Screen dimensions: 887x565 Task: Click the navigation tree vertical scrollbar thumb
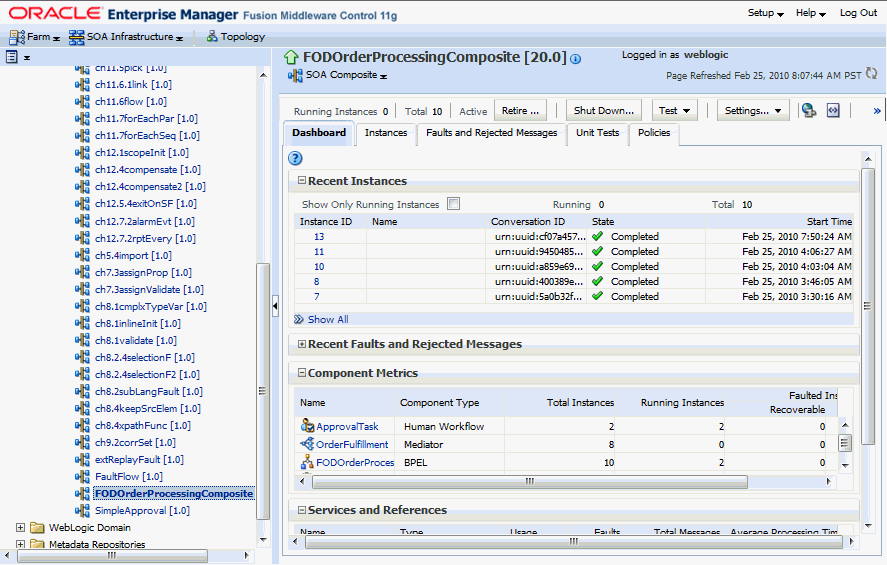(262, 391)
